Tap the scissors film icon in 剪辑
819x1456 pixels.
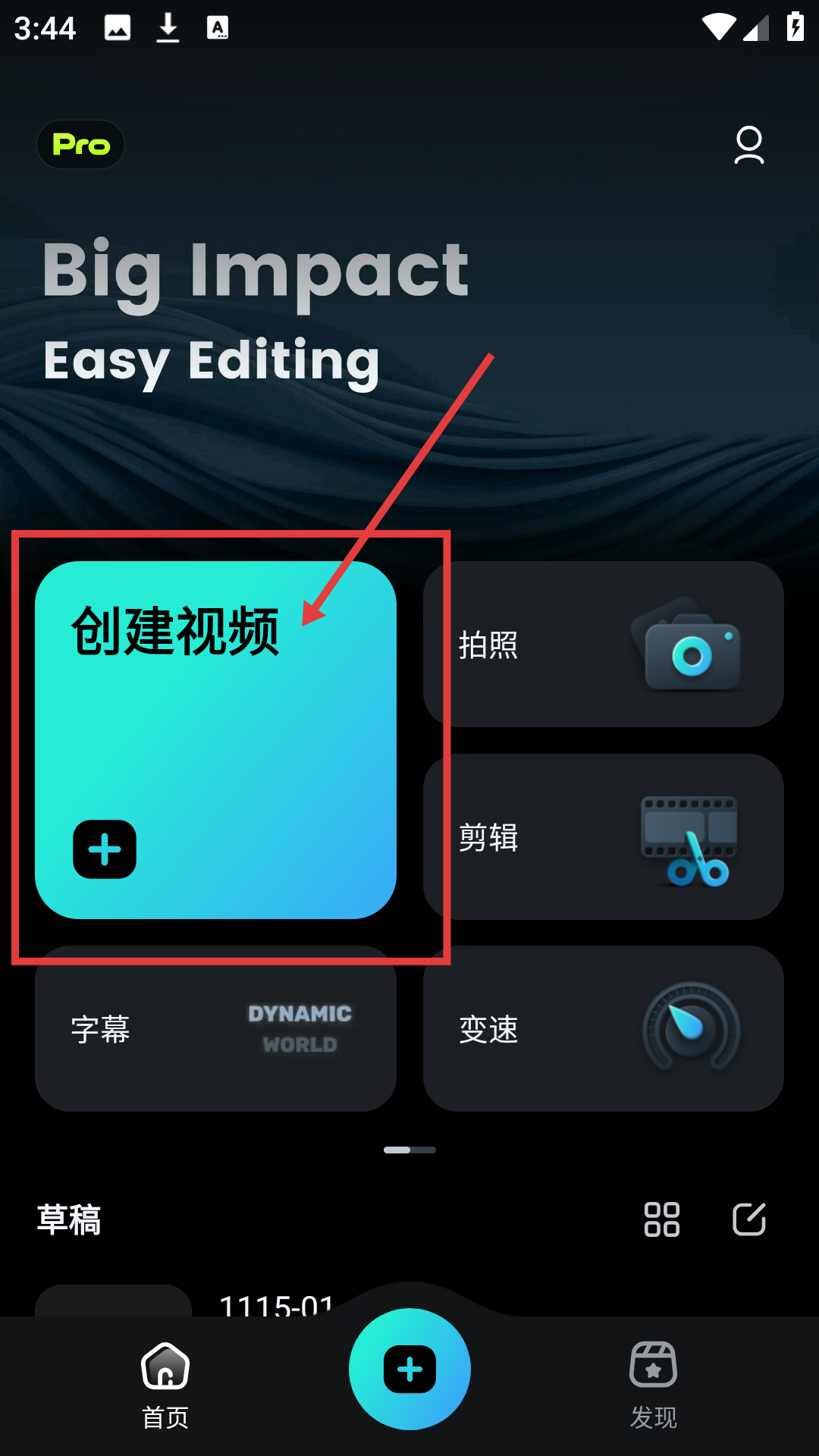click(689, 839)
